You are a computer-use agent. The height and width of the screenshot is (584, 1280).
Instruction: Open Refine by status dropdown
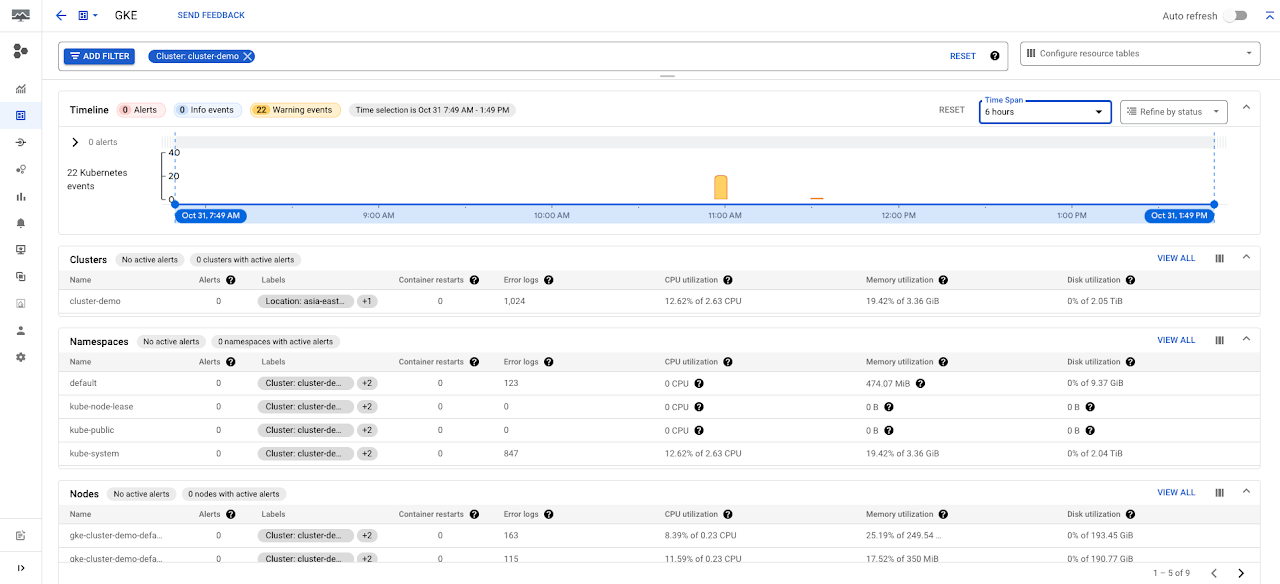click(1173, 112)
